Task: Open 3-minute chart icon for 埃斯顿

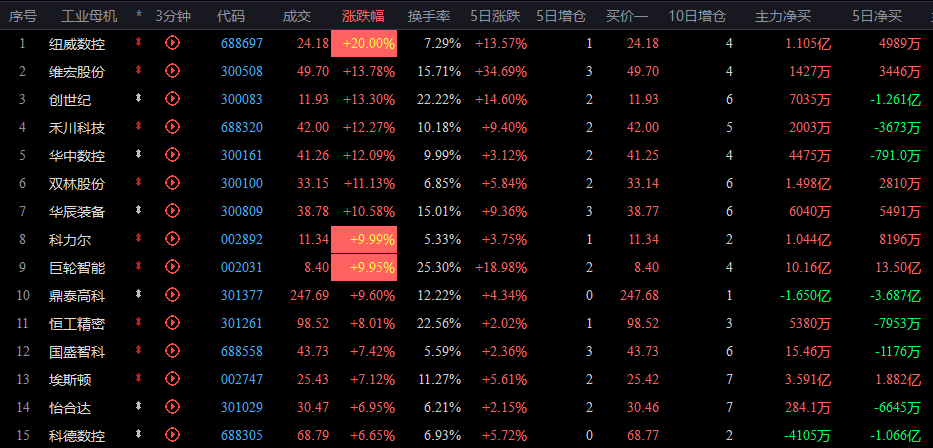Action: 173,379
